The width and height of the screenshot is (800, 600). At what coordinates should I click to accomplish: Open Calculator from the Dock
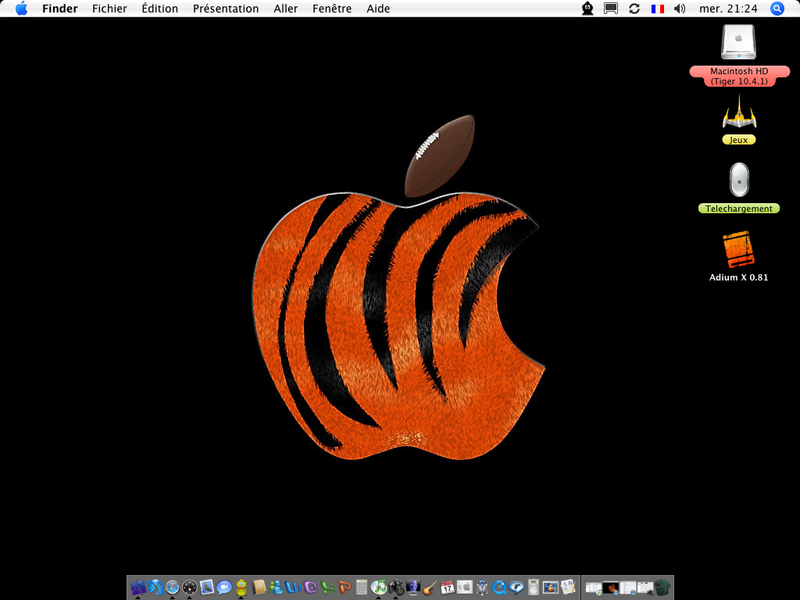point(362,588)
